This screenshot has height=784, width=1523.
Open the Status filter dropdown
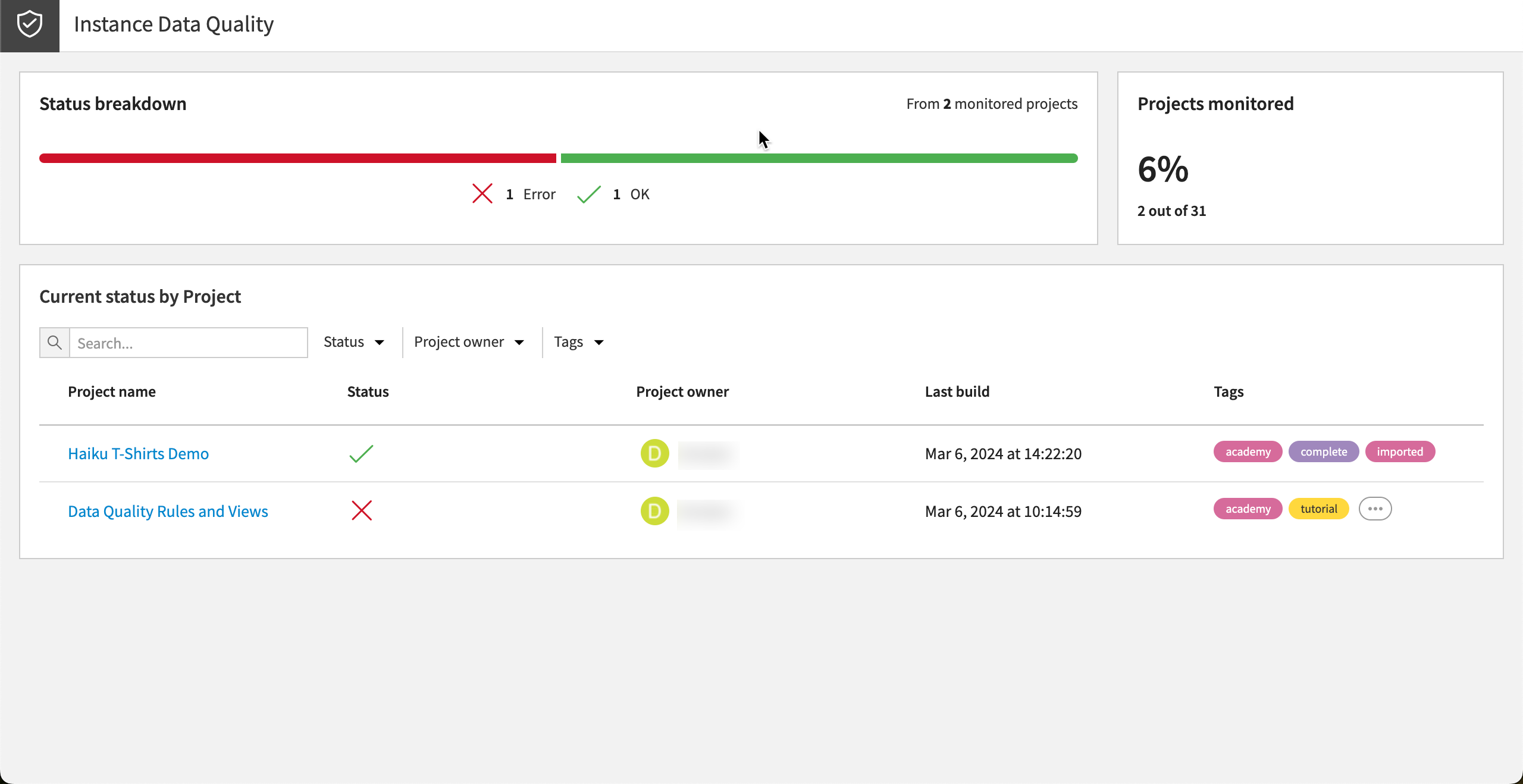pyautogui.click(x=355, y=342)
